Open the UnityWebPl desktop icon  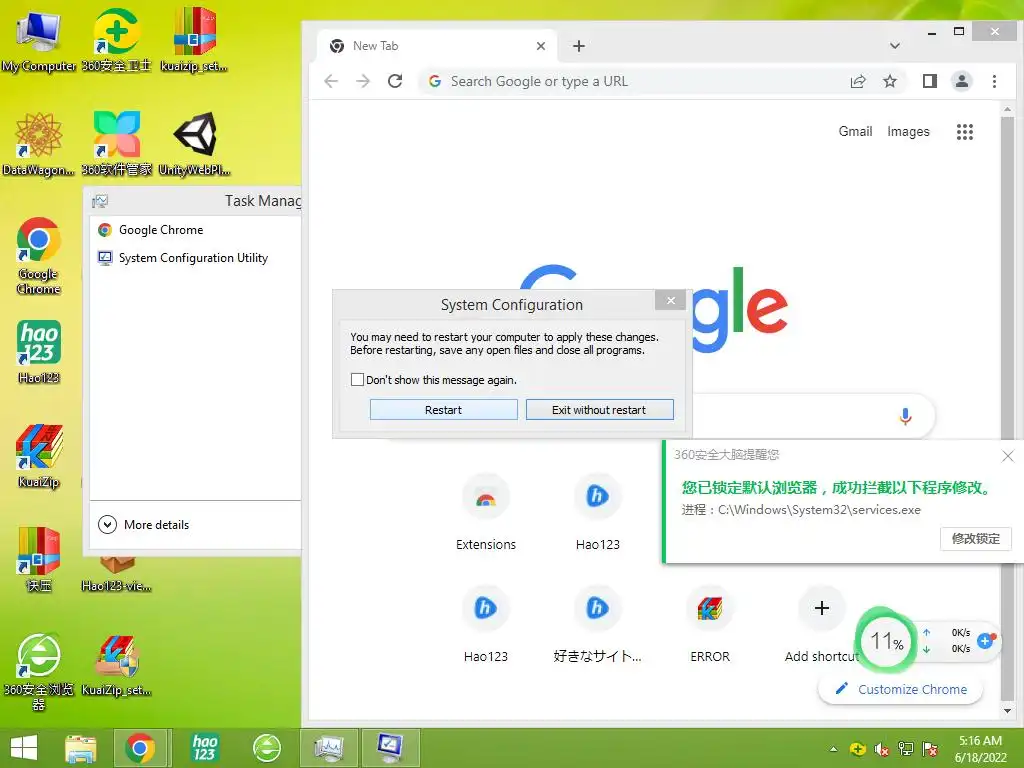(x=194, y=144)
